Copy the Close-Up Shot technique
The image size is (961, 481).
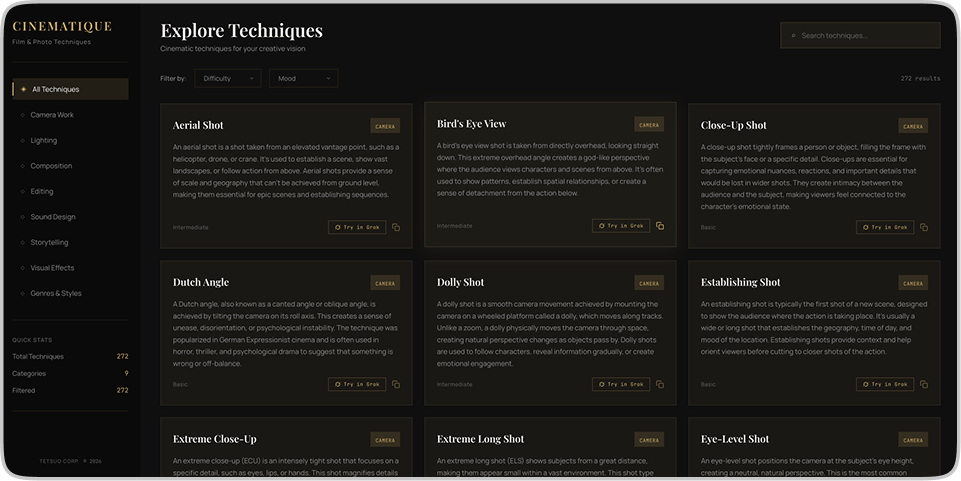[x=924, y=227]
